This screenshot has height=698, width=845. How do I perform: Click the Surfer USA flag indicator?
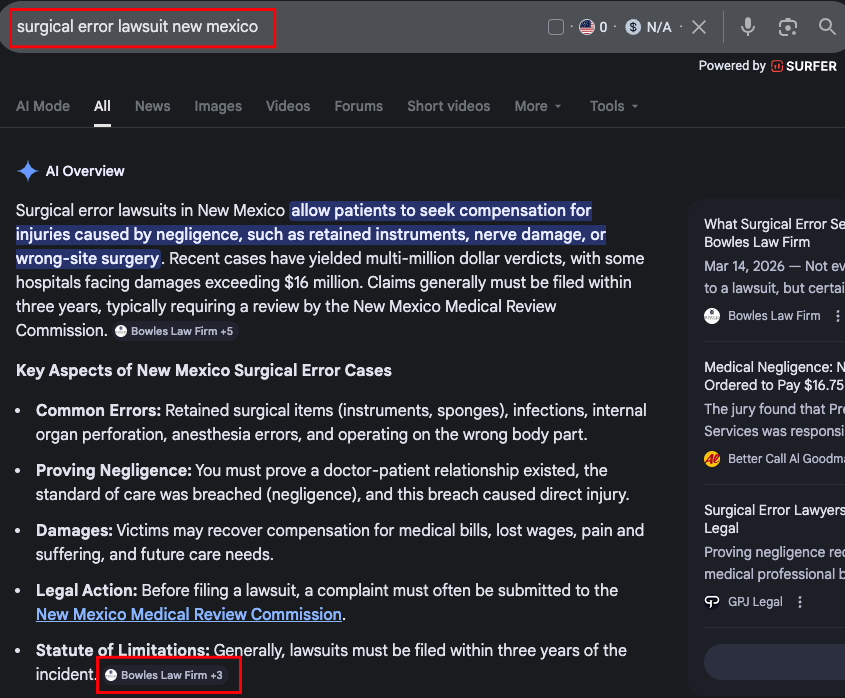pyautogui.click(x=587, y=27)
